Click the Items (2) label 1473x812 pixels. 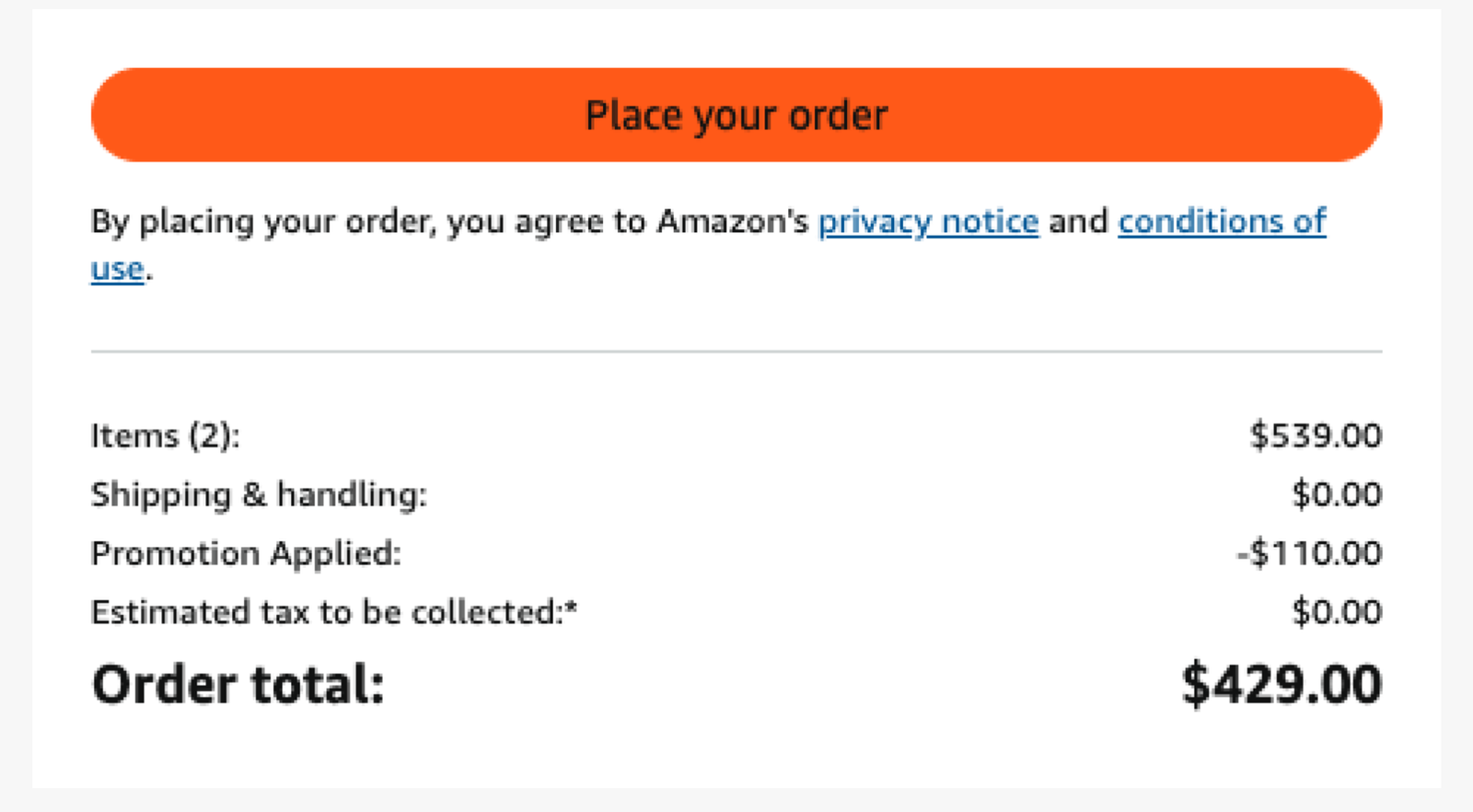[x=165, y=435]
